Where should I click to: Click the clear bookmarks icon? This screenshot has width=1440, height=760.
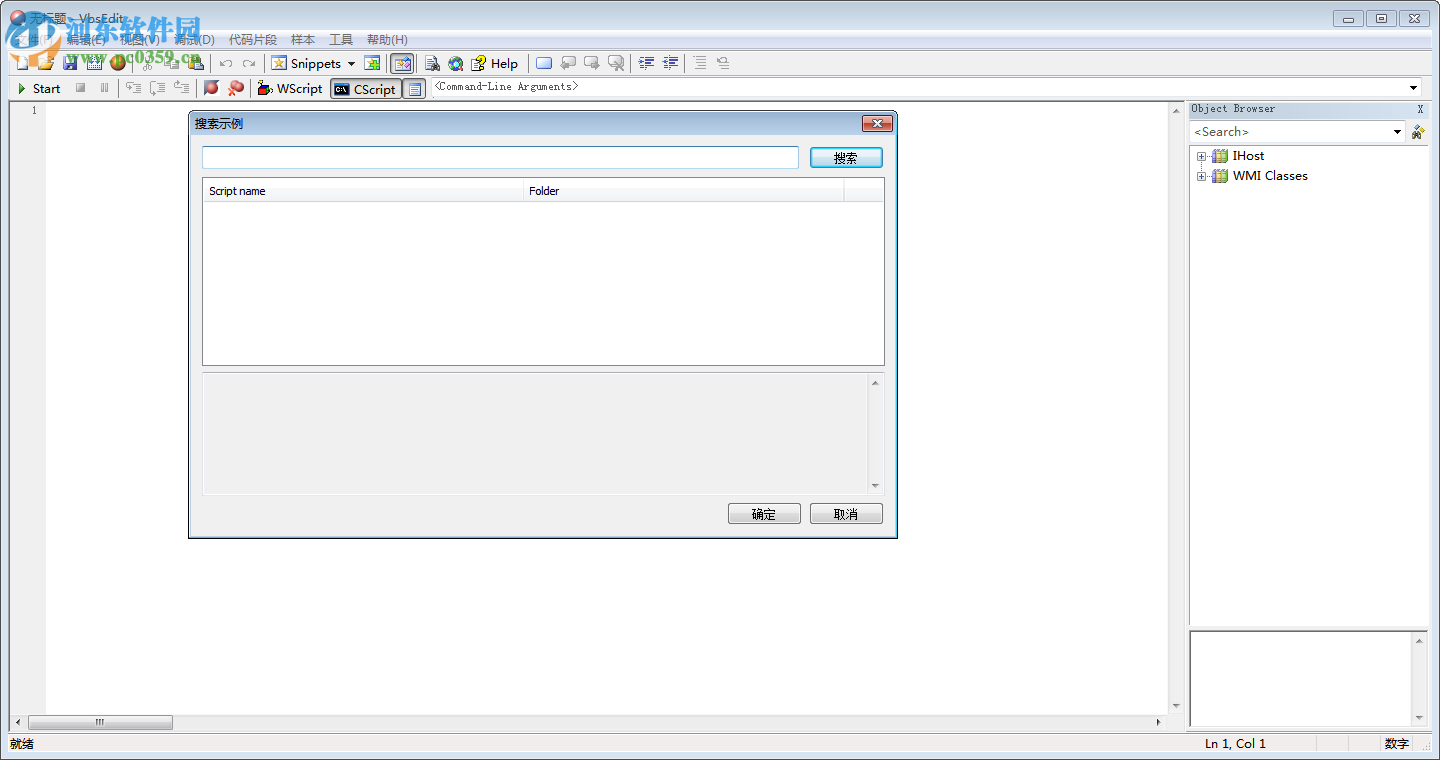pyautogui.click(x=616, y=63)
